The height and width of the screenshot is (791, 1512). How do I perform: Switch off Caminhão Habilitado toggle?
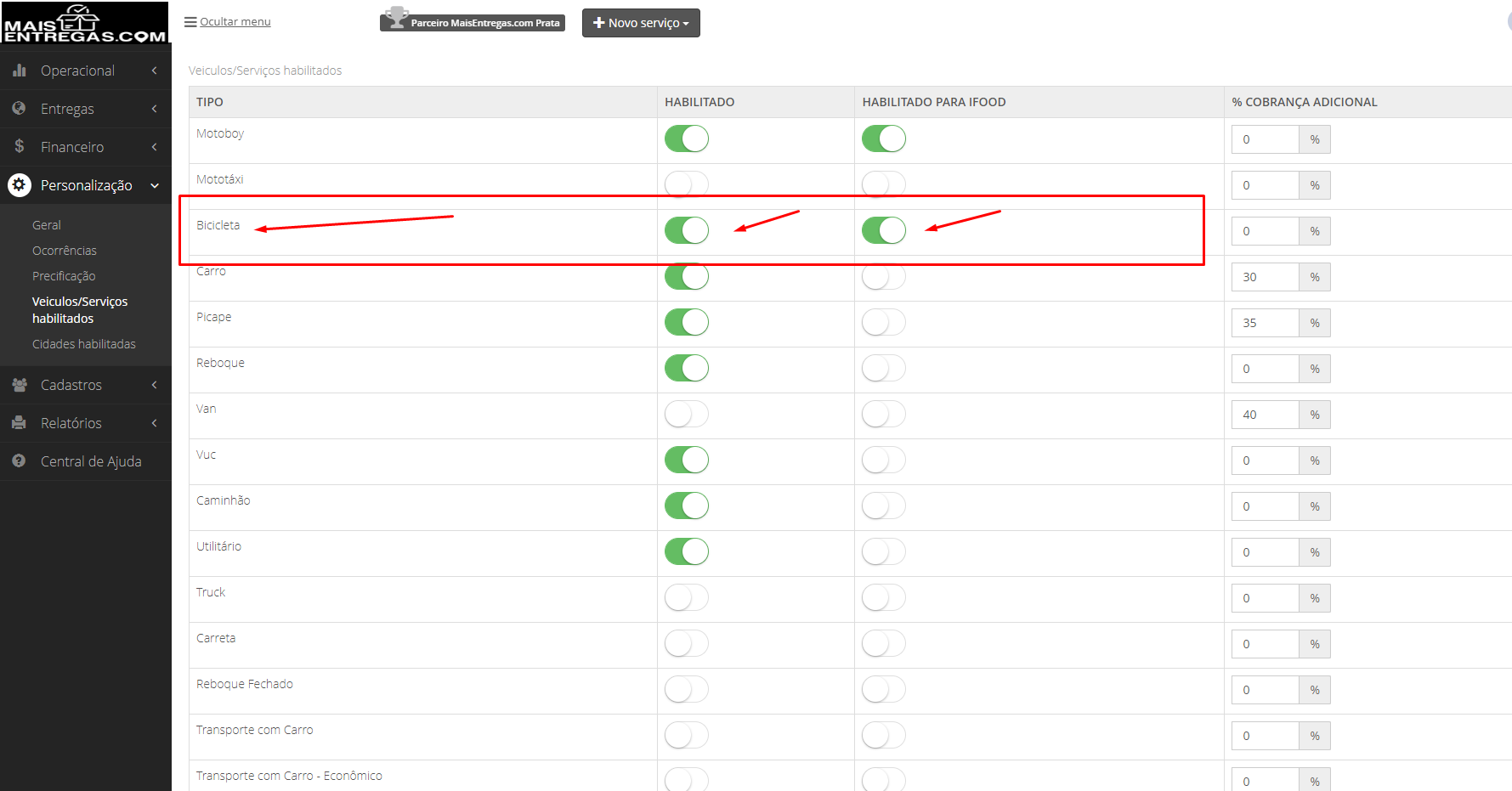coord(687,506)
